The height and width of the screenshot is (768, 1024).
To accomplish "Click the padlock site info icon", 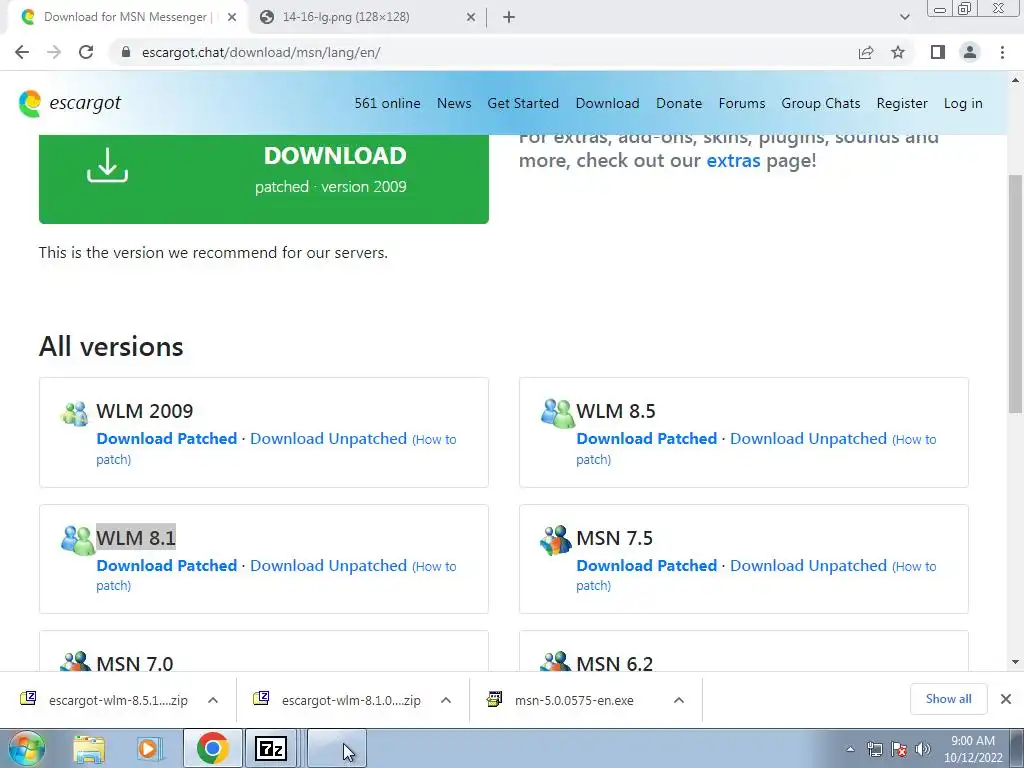I will (126, 52).
